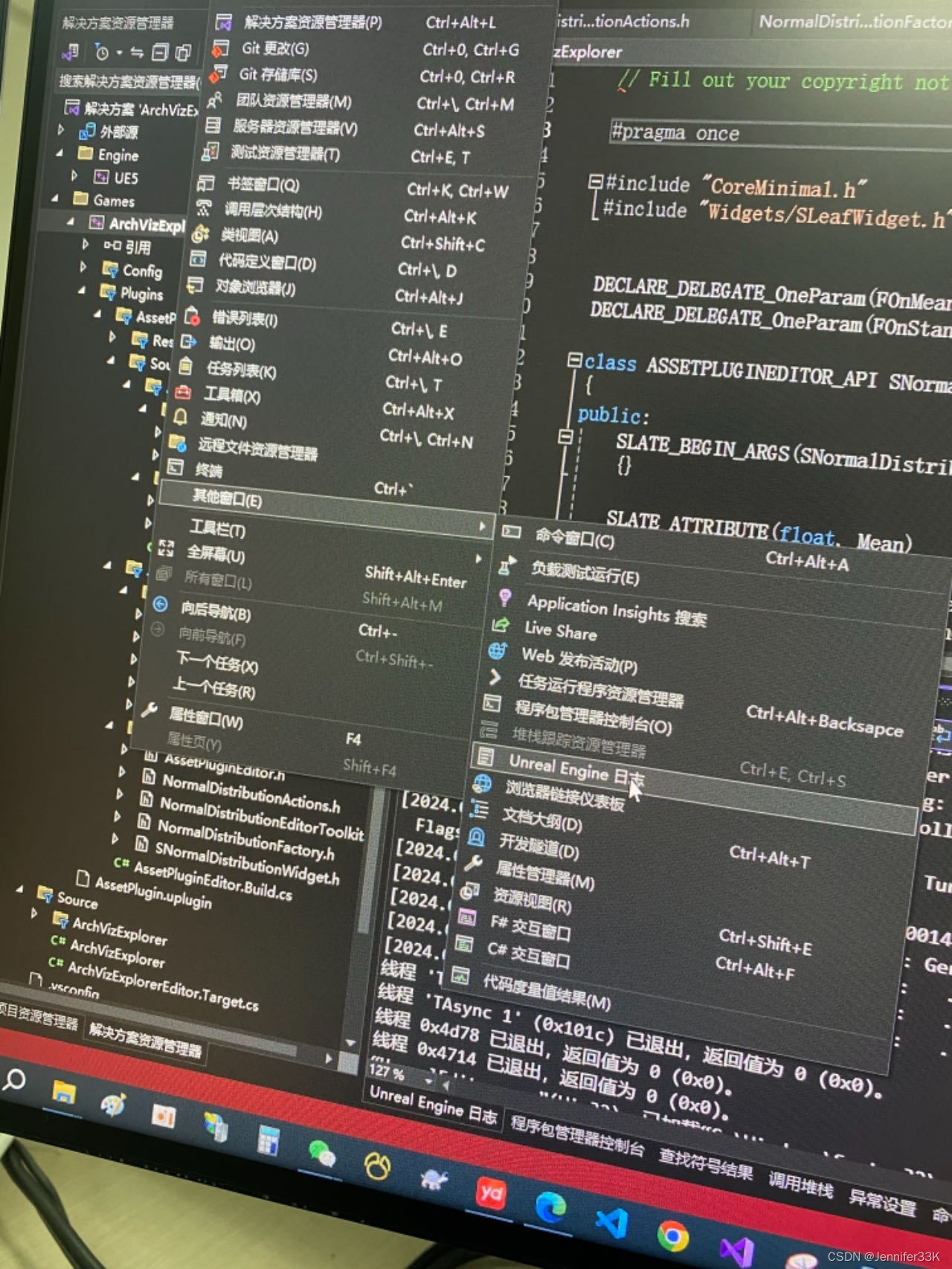
Task: Open Google Chrome from the taskbar
Action: [x=672, y=1236]
